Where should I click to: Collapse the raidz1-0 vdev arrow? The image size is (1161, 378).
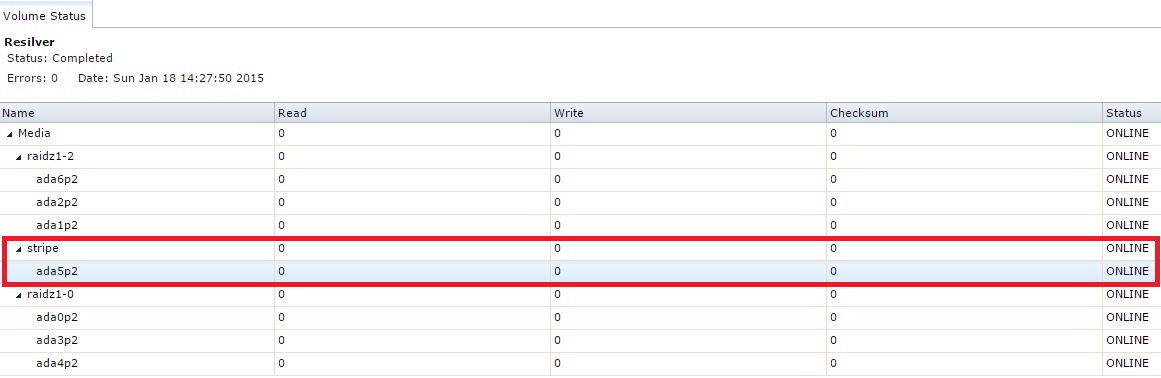pos(19,294)
